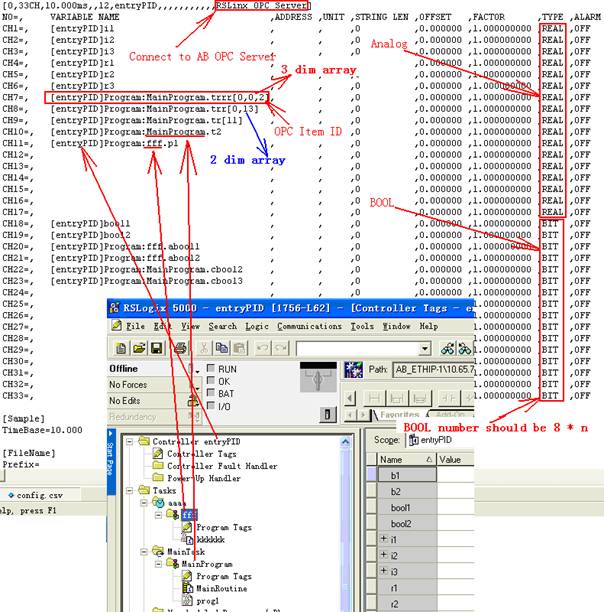Viewport: 604px width, 612px height.
Task: Click the binoculars Find icon
Action: [450, 348]
